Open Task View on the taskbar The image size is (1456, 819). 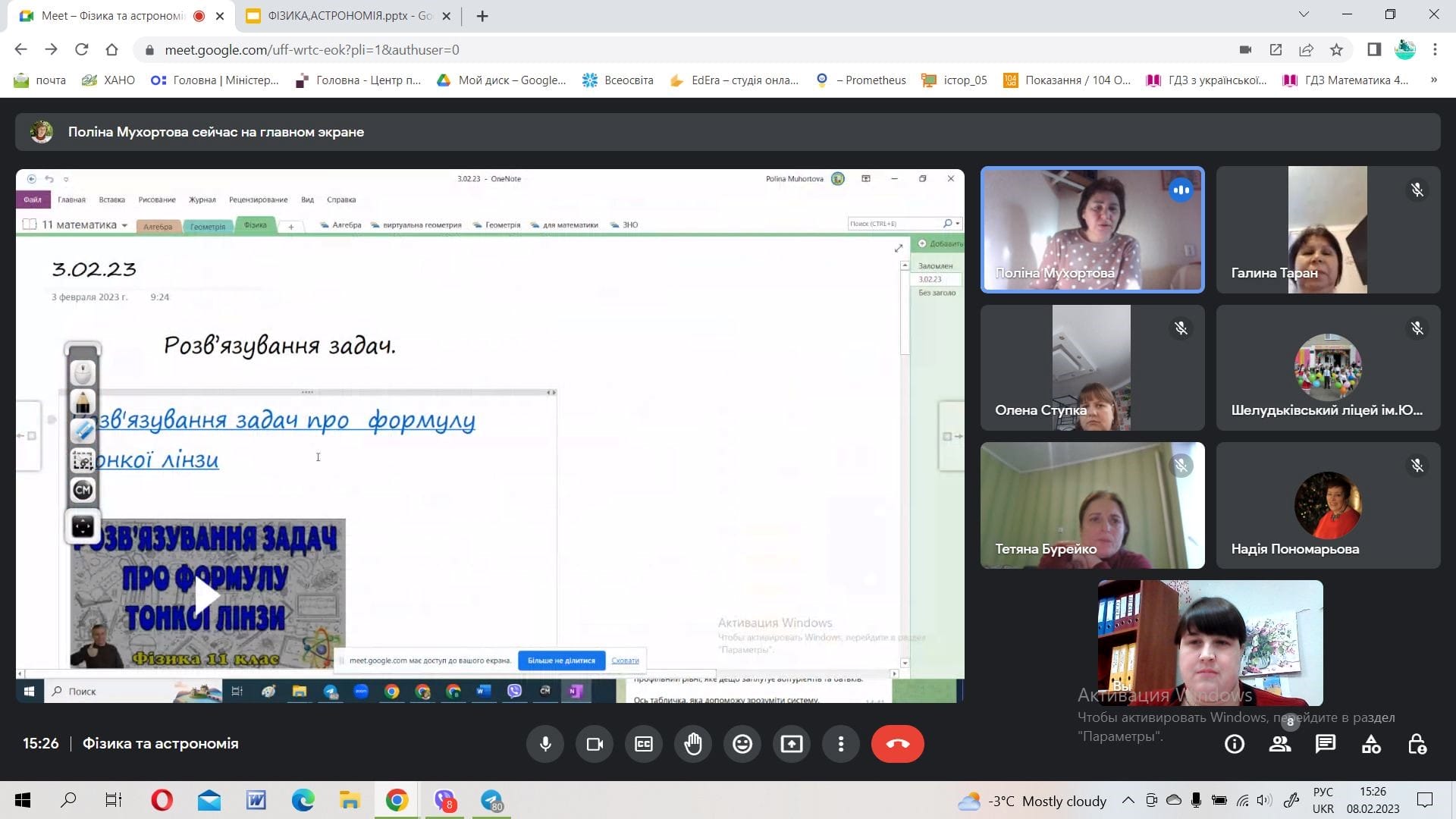[x=114, y=800]
